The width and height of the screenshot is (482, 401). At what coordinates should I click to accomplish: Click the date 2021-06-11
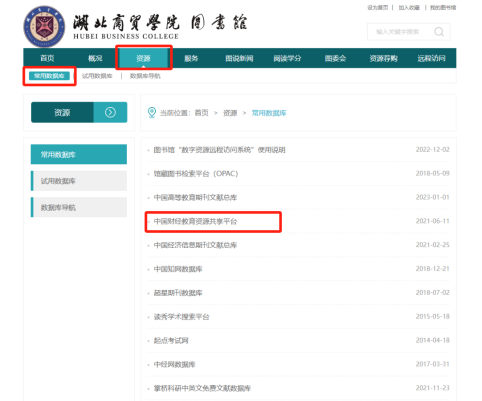(433, 221)
